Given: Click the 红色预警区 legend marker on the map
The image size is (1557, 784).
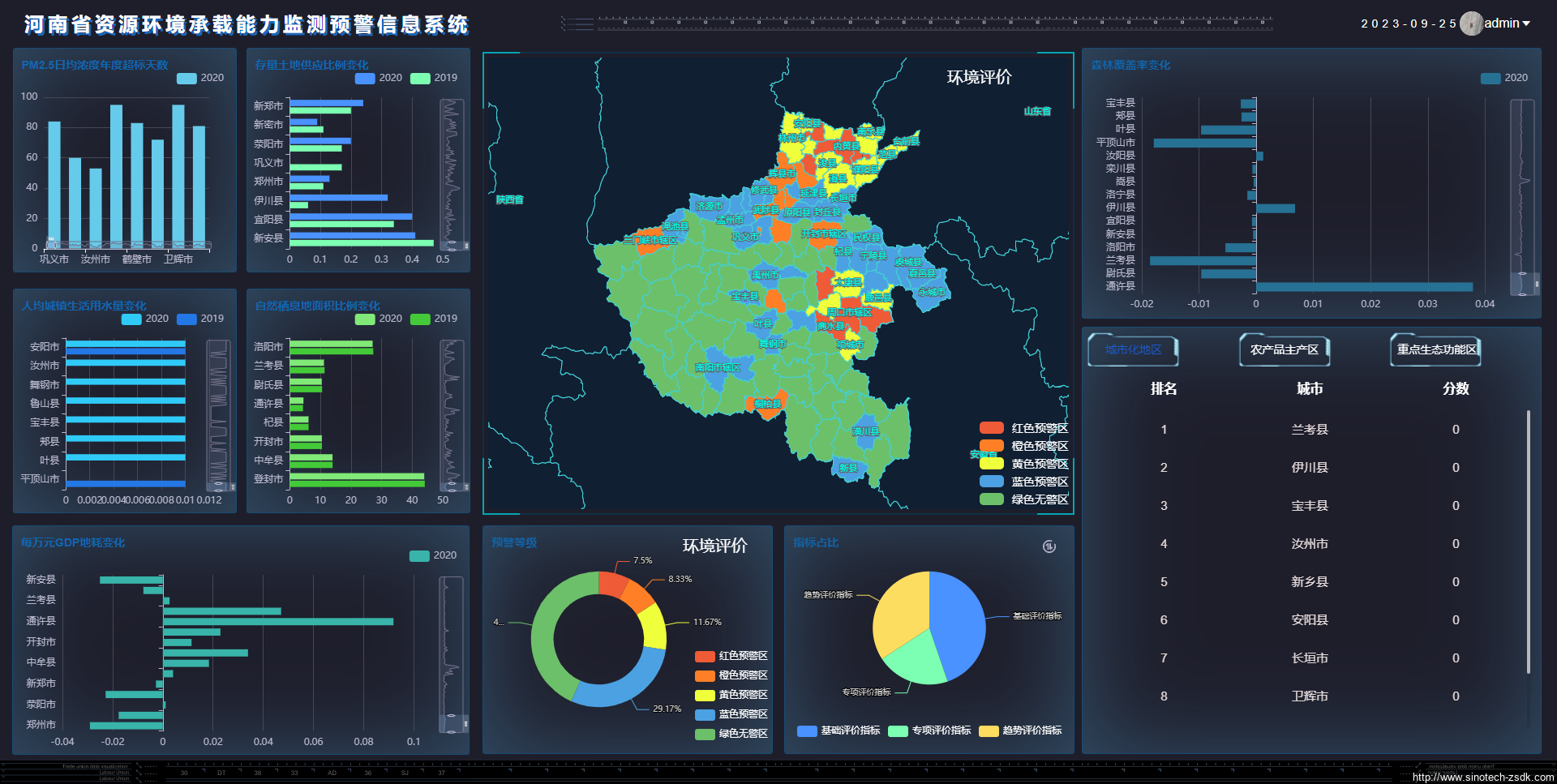Looking at the screenshot, I should click(x=991, y=428).
